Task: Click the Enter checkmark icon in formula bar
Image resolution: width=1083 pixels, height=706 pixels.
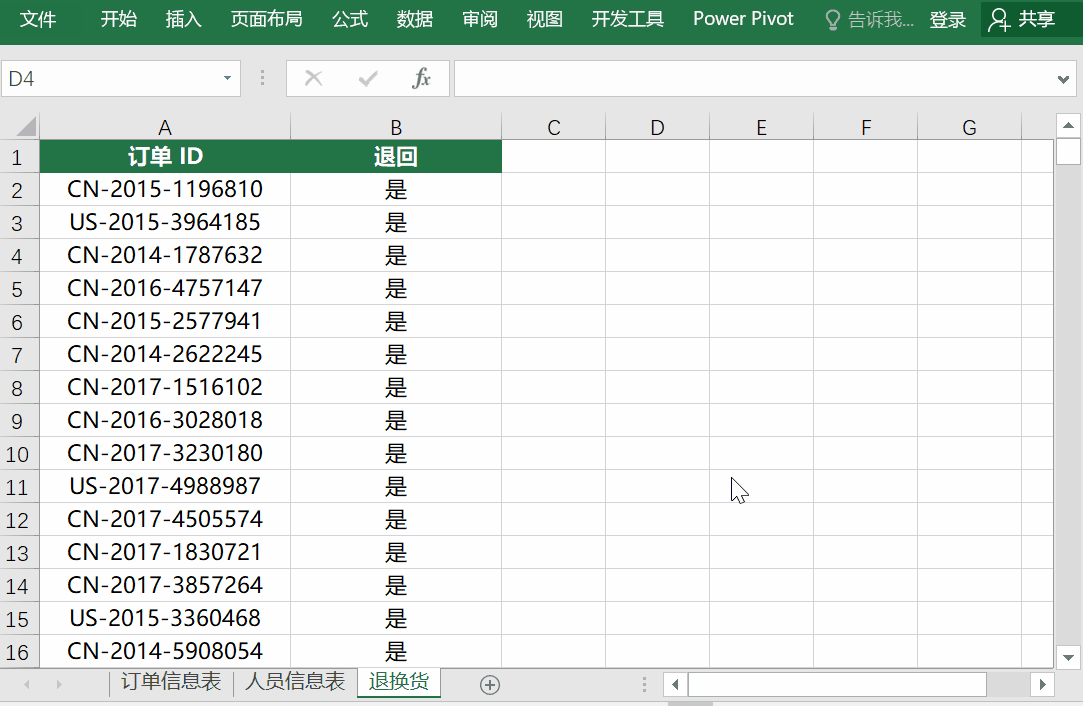Action: point(368,78)
